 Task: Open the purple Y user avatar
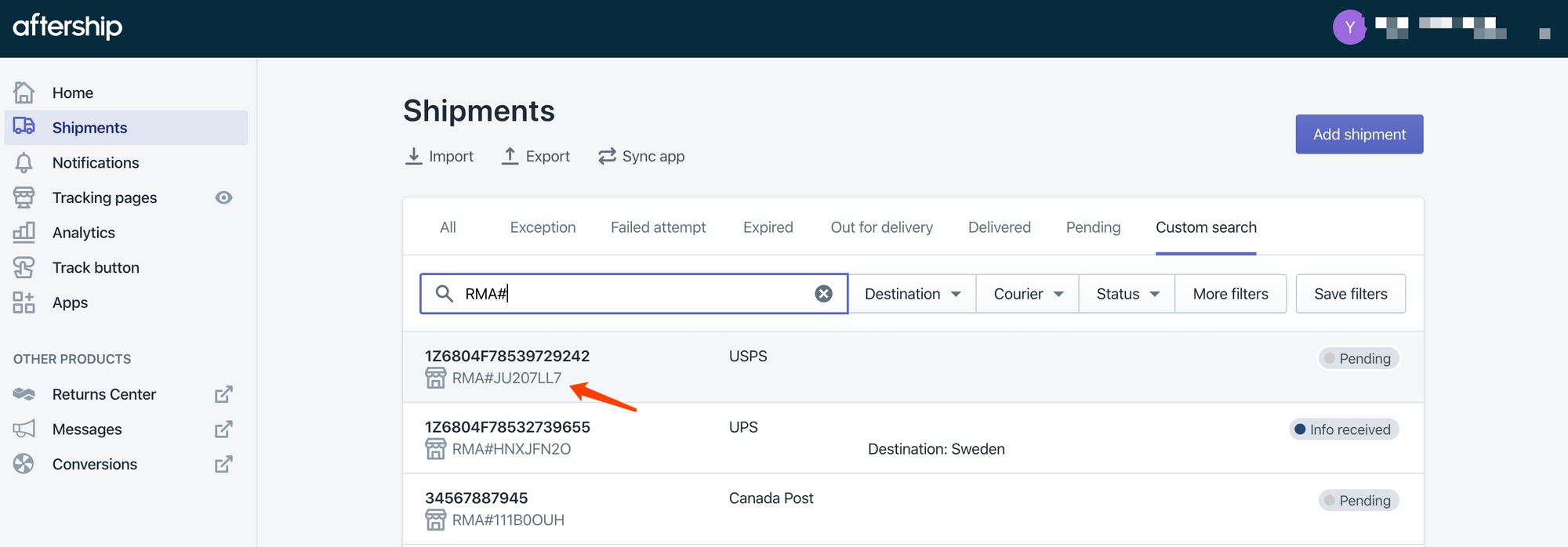[x=1349, y=27]
